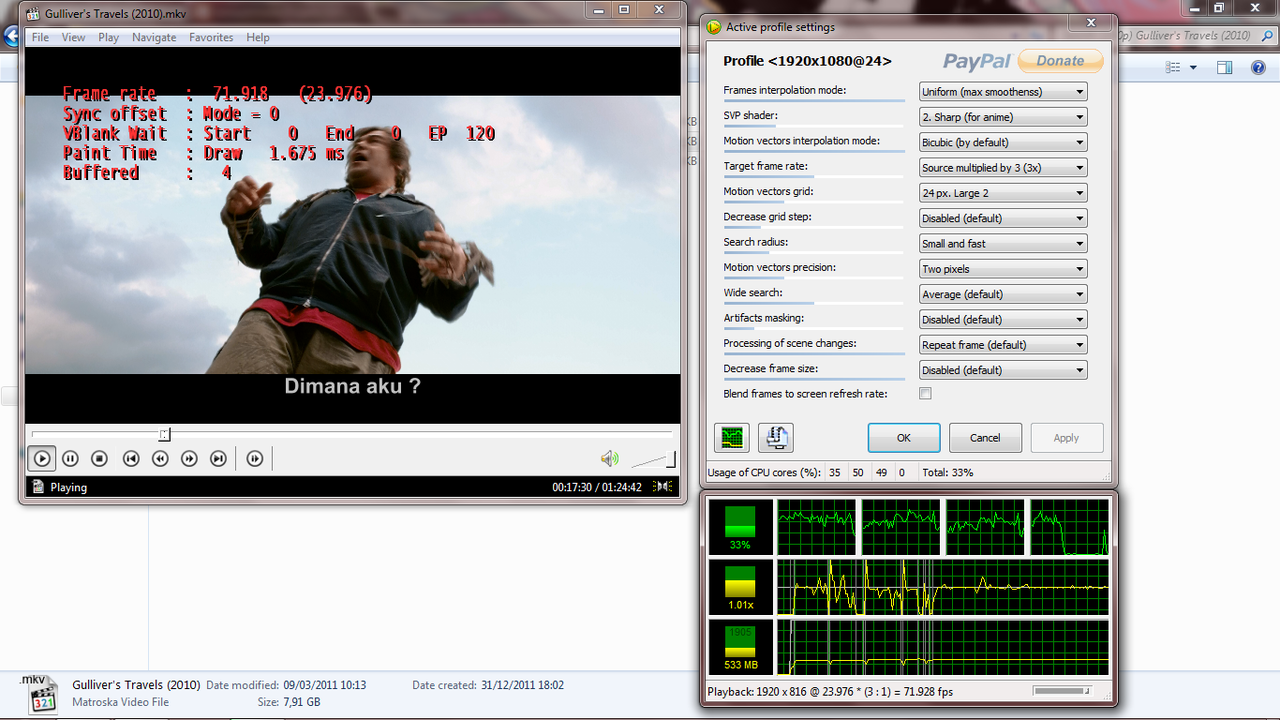Image resolution: width=1280 pixels, height=720 pixels.
Task: Open Frames interpolation mode dropdown
Action: point(1003,92)
